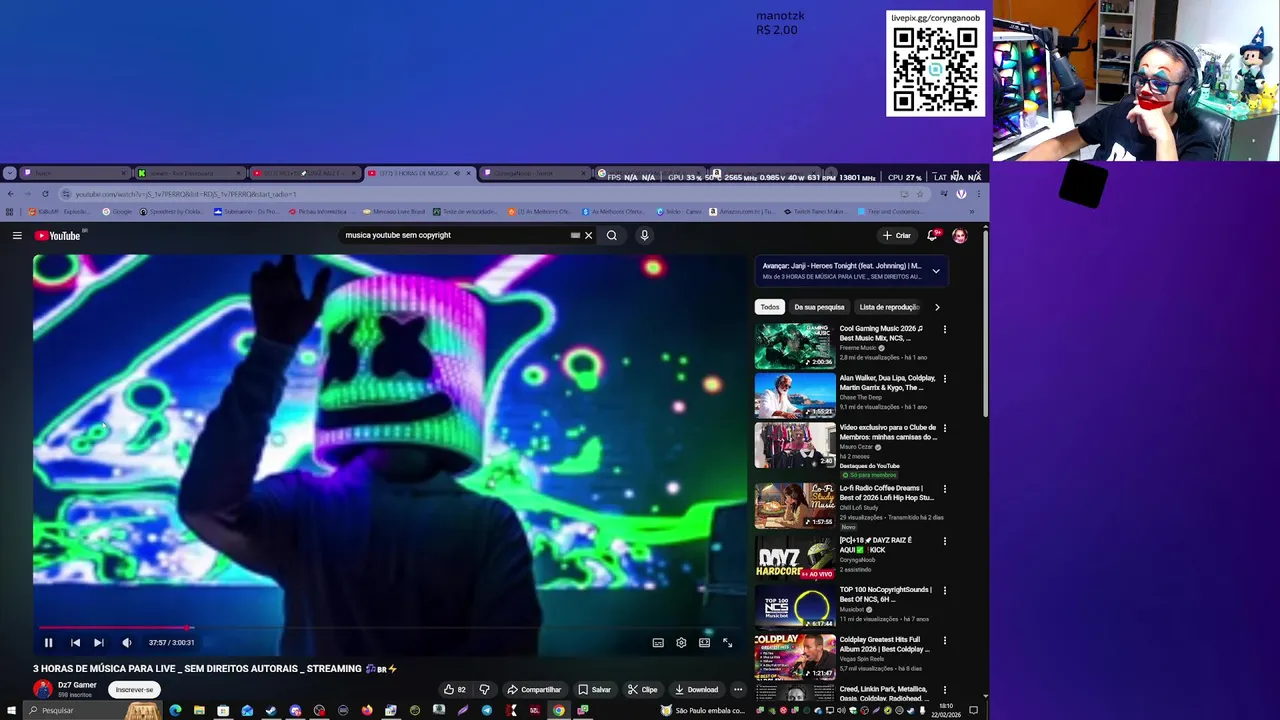Open the Dz7 Gamer channel avatar
Image resolution: width=1280 pixels, height=720 pixels.
point(42,689)
